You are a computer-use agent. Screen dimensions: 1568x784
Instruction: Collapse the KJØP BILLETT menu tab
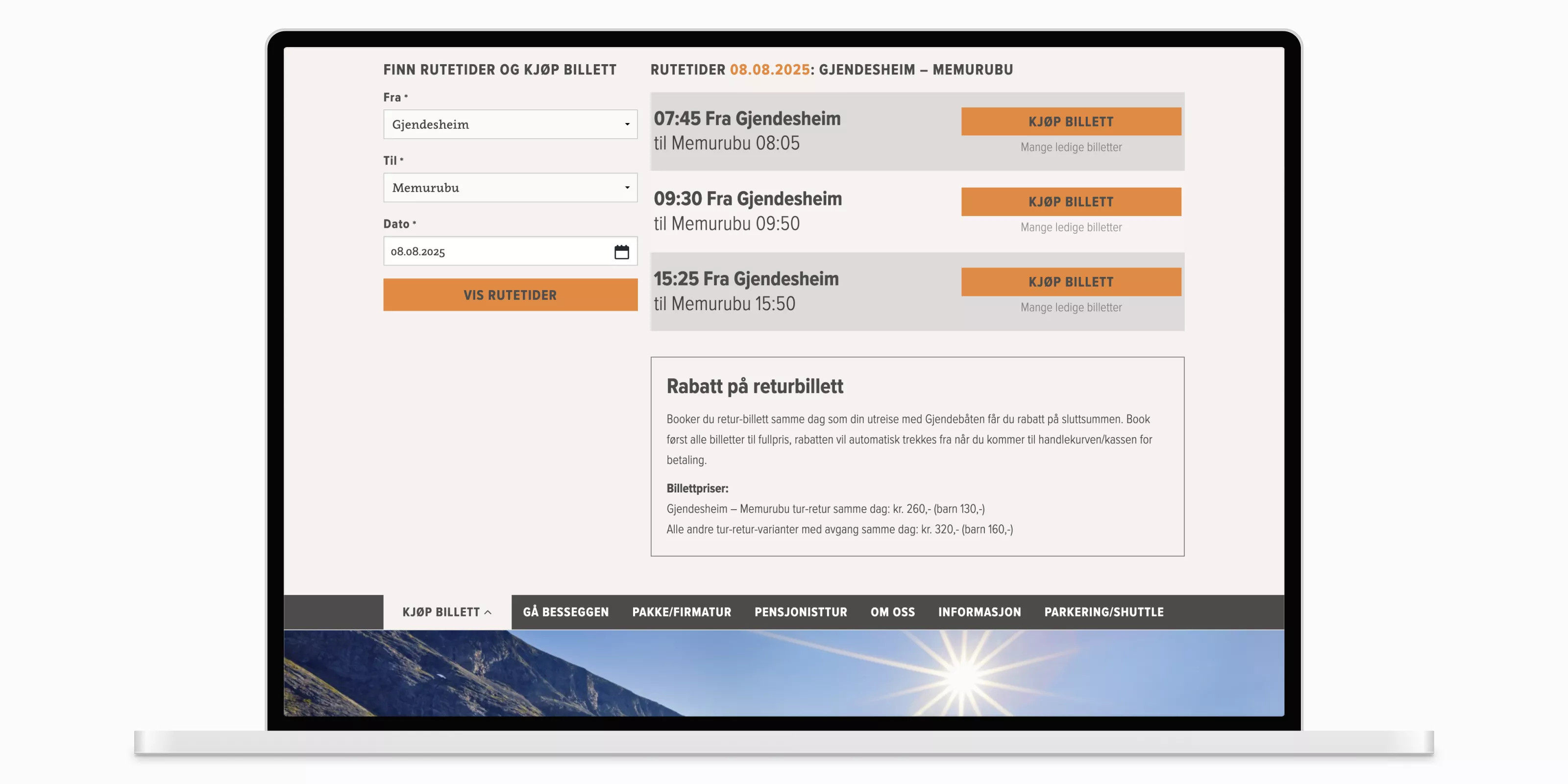point(447,612)
